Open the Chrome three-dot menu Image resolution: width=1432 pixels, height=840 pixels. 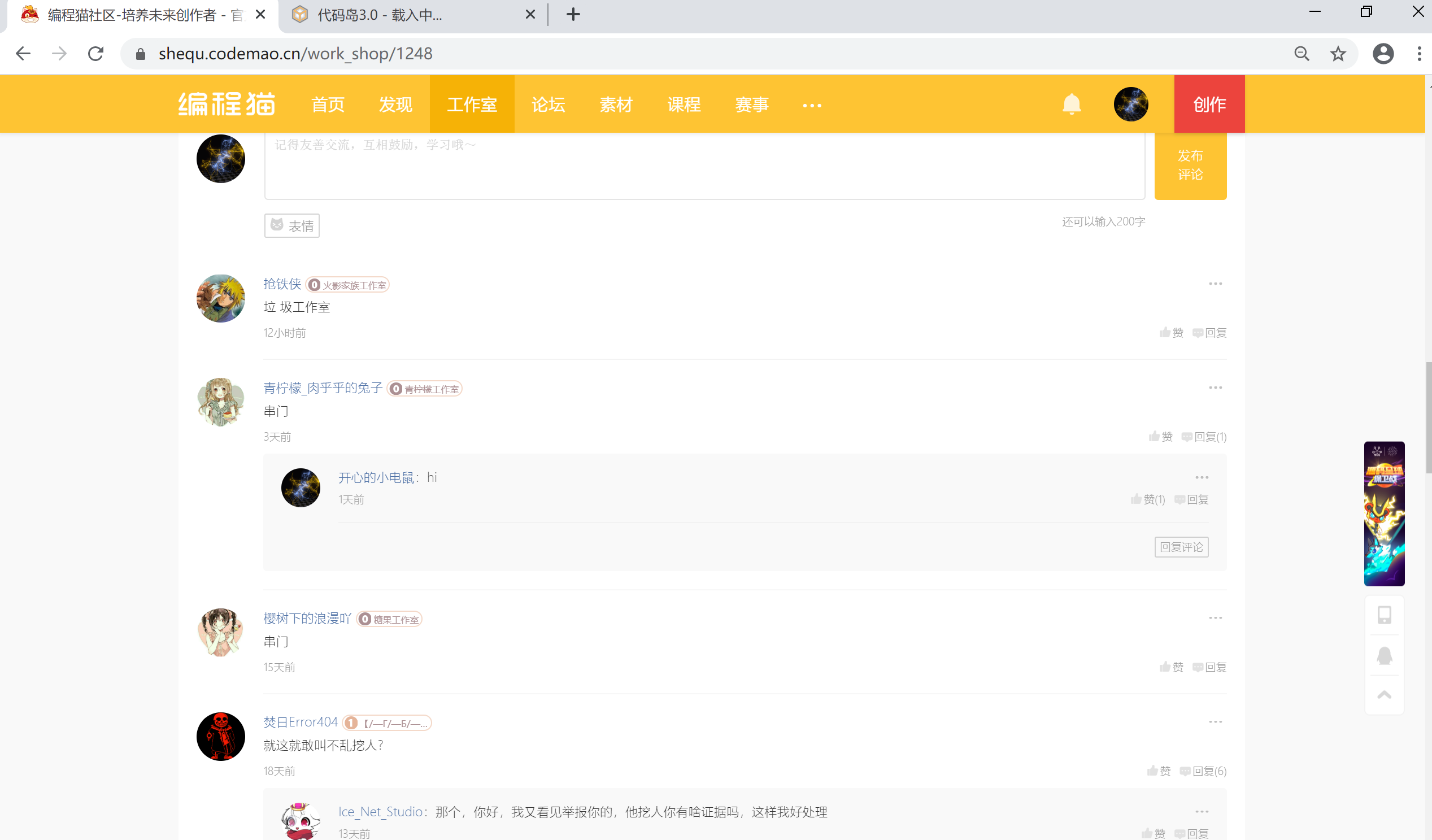click(1419, 54)
